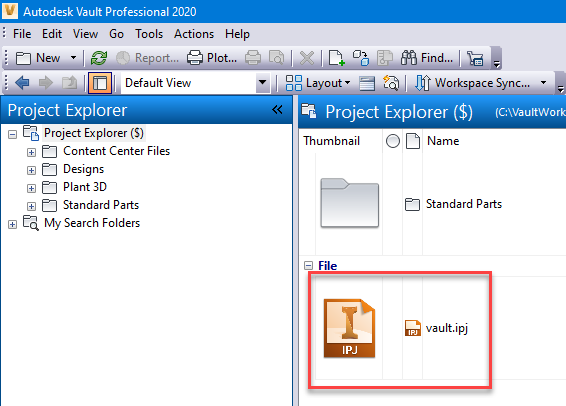
Task: Toggle the preview pane toolbar button
Action: 367,83
